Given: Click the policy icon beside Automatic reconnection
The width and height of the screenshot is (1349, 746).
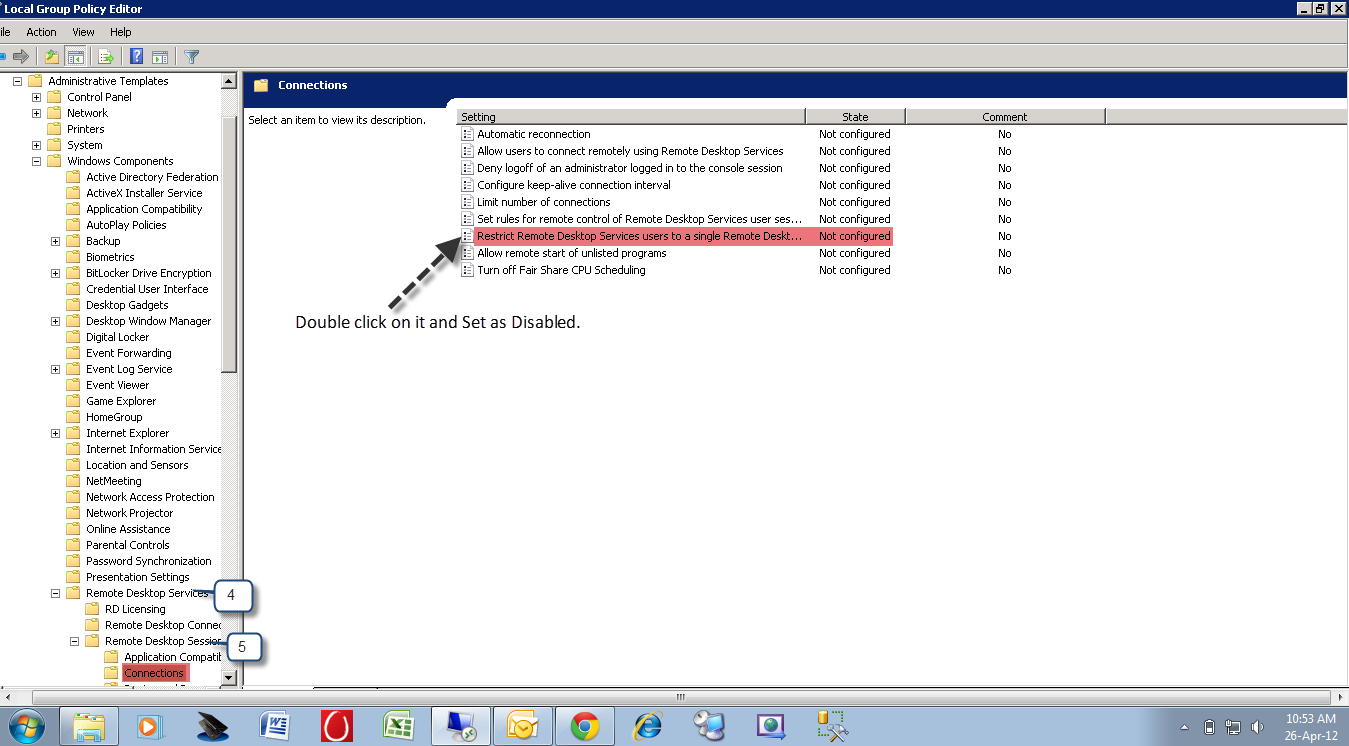Looking at the screenshot, I should [x=467, y=134].
